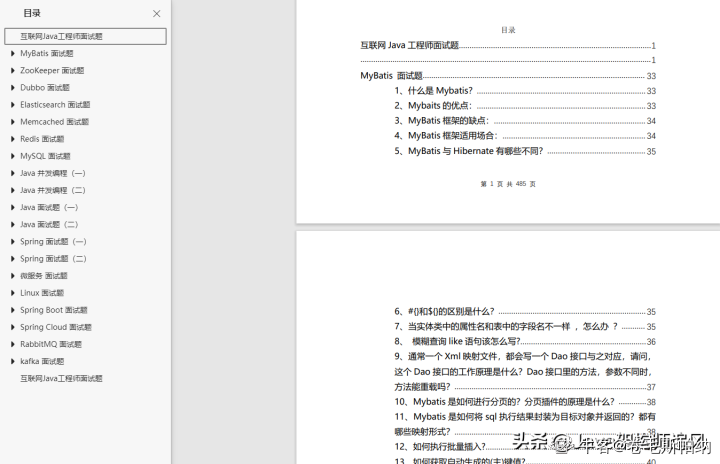Go to kafka 面试题 chapter
This screenshot has width=720, height=464.
click(42, 362)
